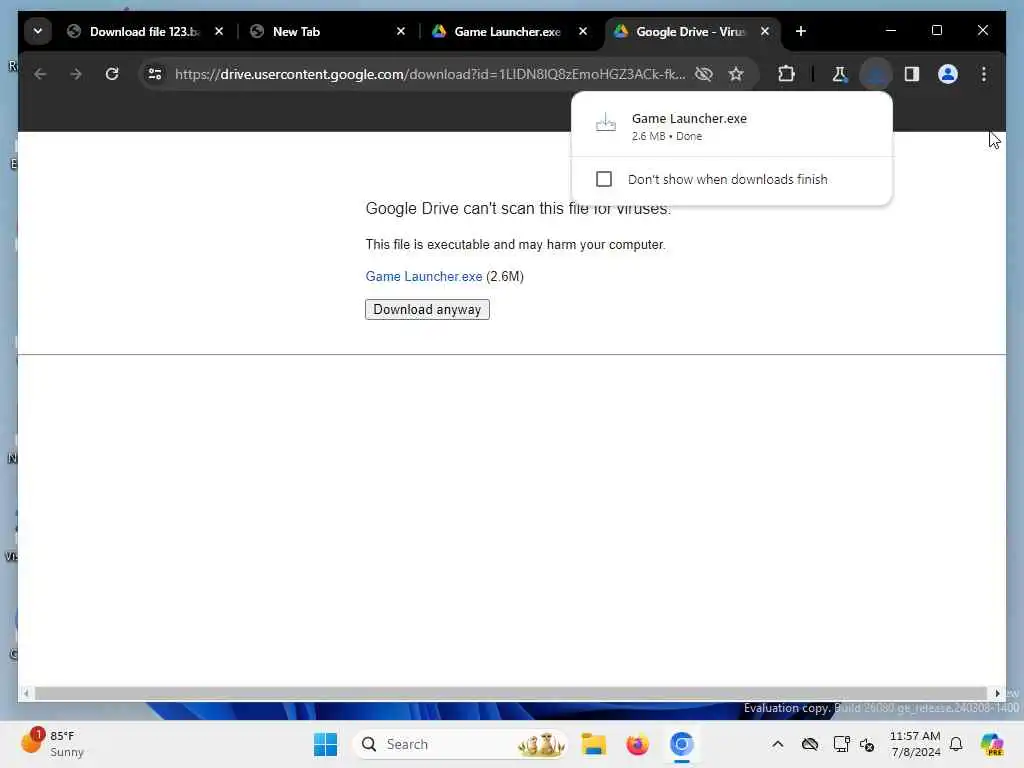The width and height of the screenshot is (1024, 768).
Task: Close the Game Launcher.exe tab
Action: tap(583, 31)
